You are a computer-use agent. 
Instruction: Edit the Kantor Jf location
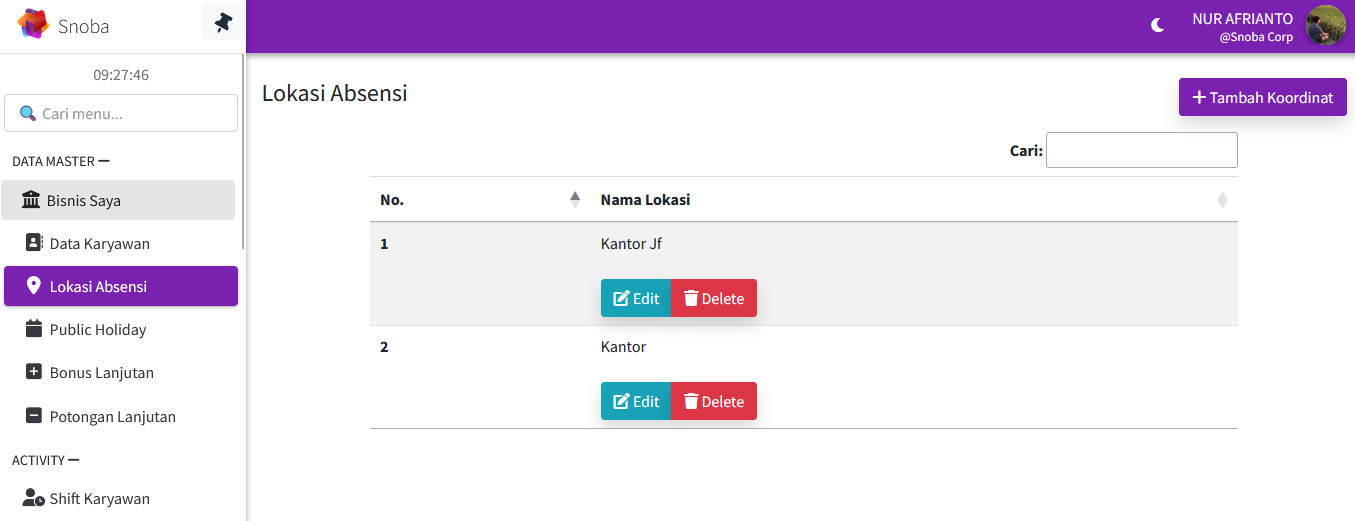tap(636, 298)
